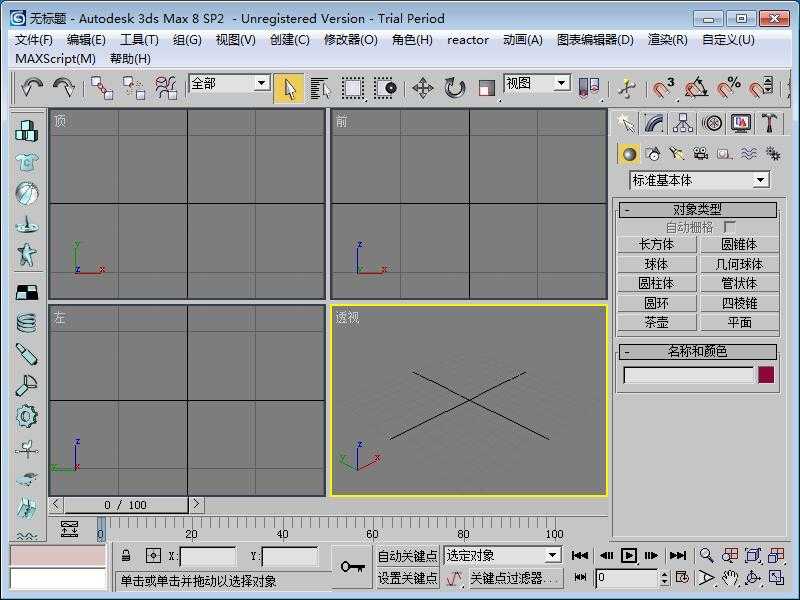Click the Arc Rotate viewport icon
800x600 pixels.
[x=753, y=578]
